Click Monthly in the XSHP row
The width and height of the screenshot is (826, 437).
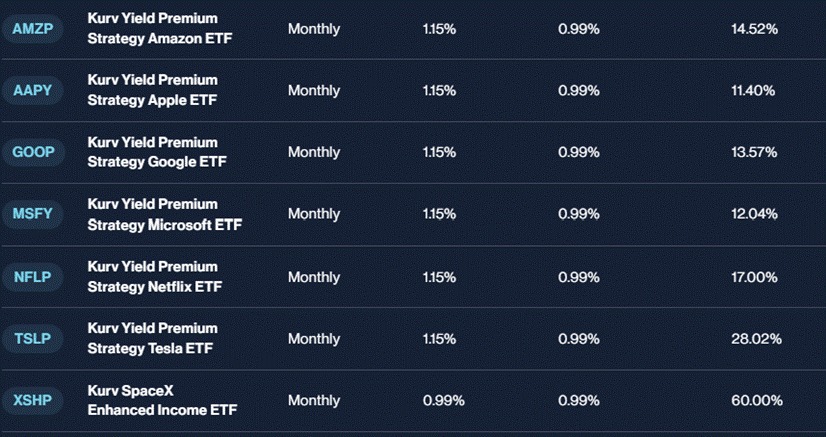313,401
